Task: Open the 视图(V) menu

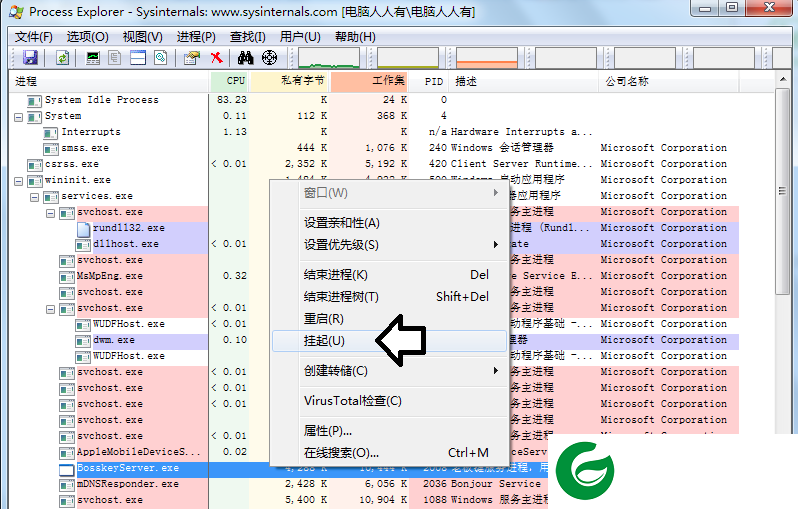Action: click(142, 37)
